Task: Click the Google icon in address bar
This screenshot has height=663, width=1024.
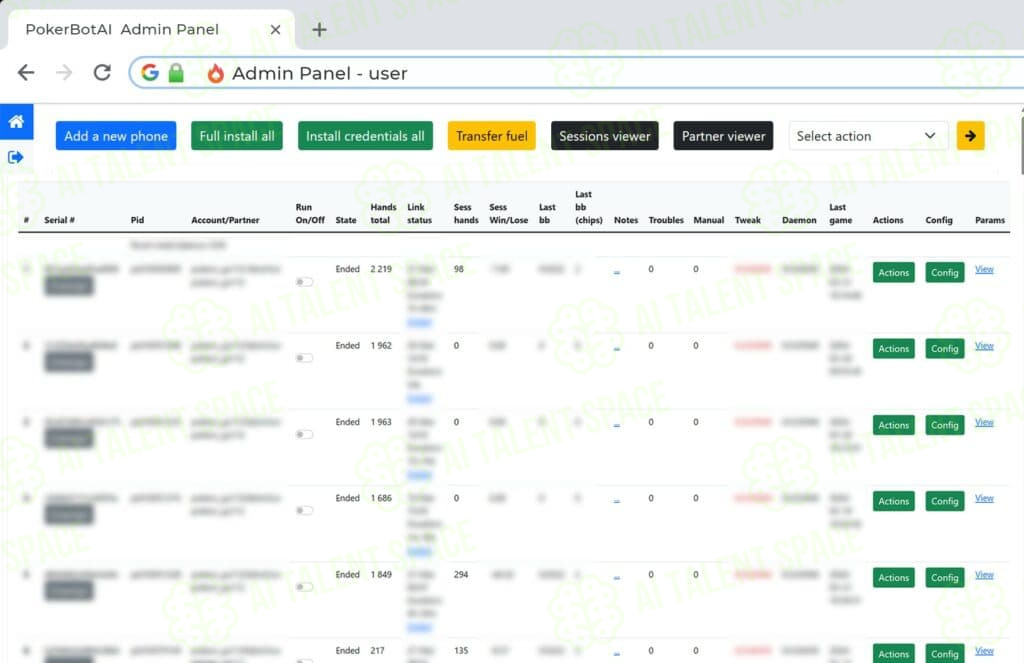Action: [150, 73]
